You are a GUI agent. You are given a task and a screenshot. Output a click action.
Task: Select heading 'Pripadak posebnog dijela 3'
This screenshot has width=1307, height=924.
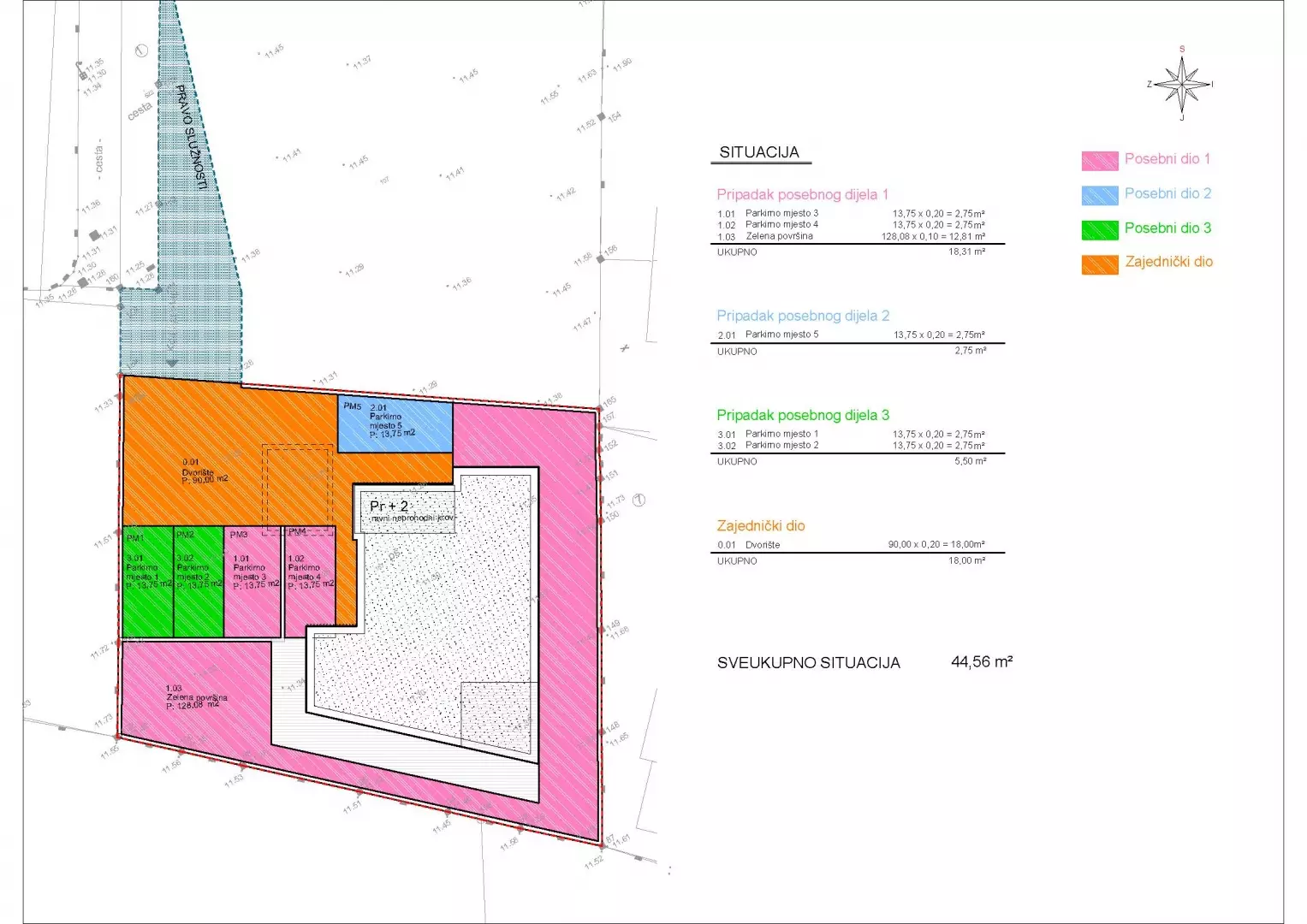[x=803, y=415]
